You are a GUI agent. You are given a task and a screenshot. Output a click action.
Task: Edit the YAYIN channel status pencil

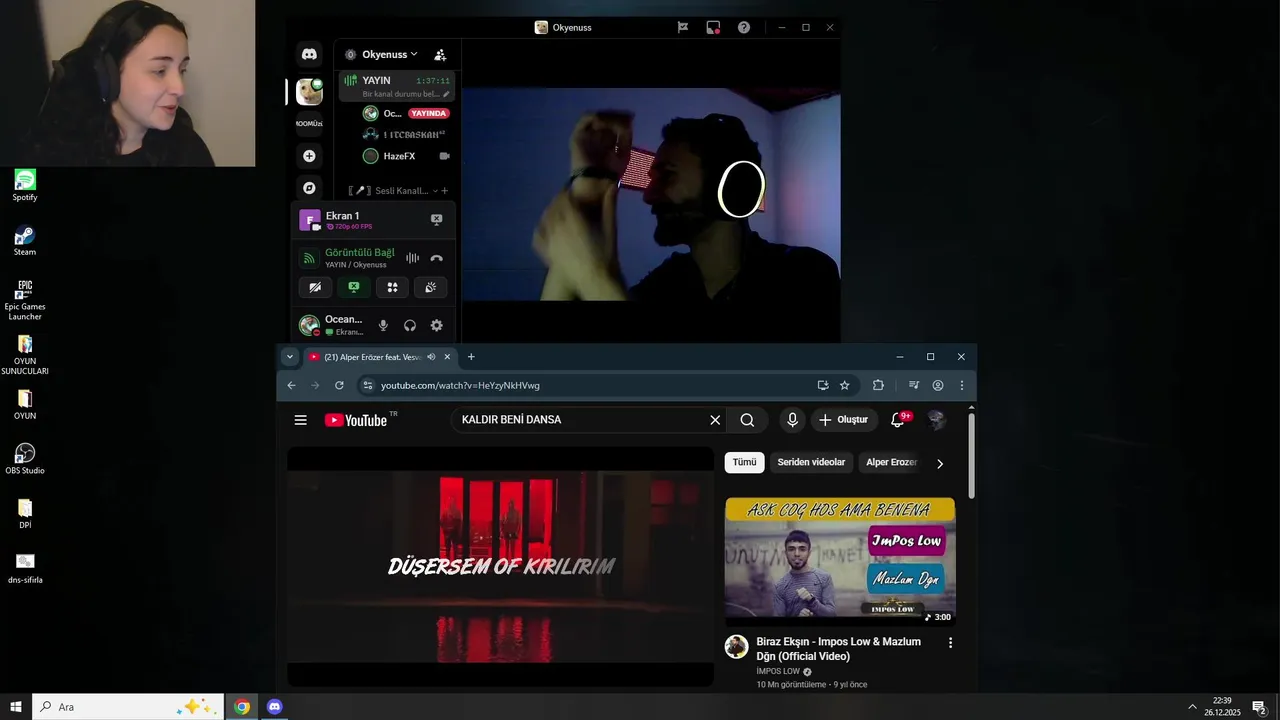pyautogui.click(x=446, y=94)
